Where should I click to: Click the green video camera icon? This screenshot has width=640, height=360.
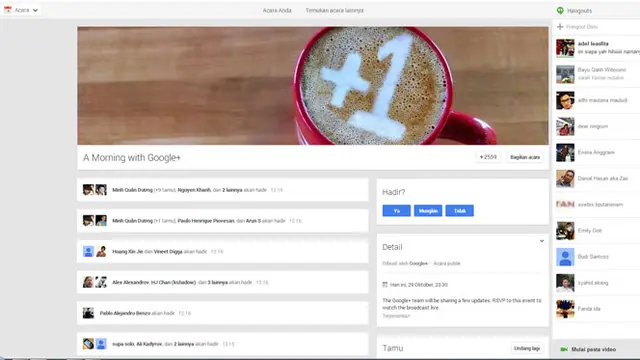click(x=564, y=349)
